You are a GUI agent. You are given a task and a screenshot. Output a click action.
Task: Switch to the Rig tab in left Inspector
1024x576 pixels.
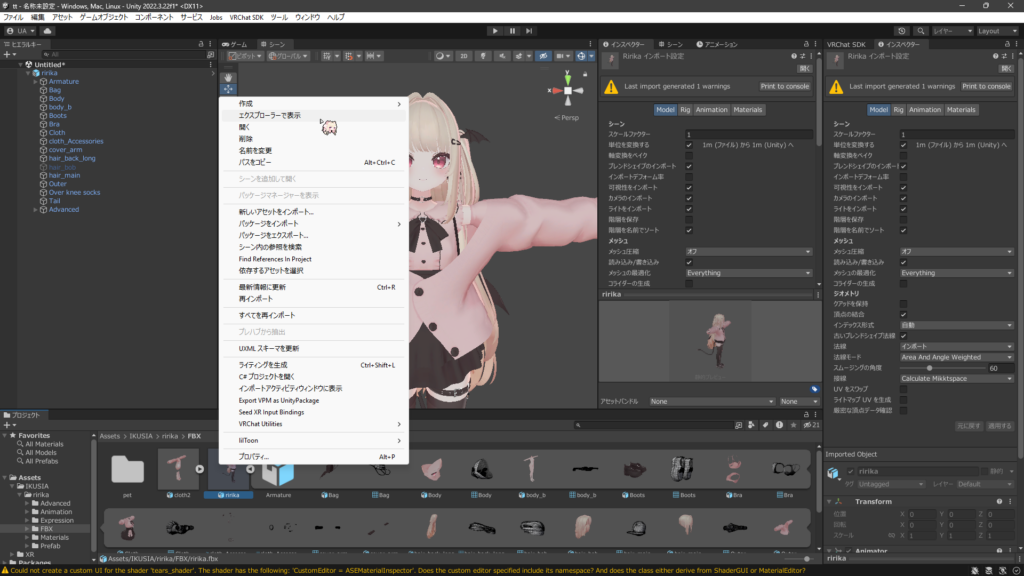click(685, 110)
